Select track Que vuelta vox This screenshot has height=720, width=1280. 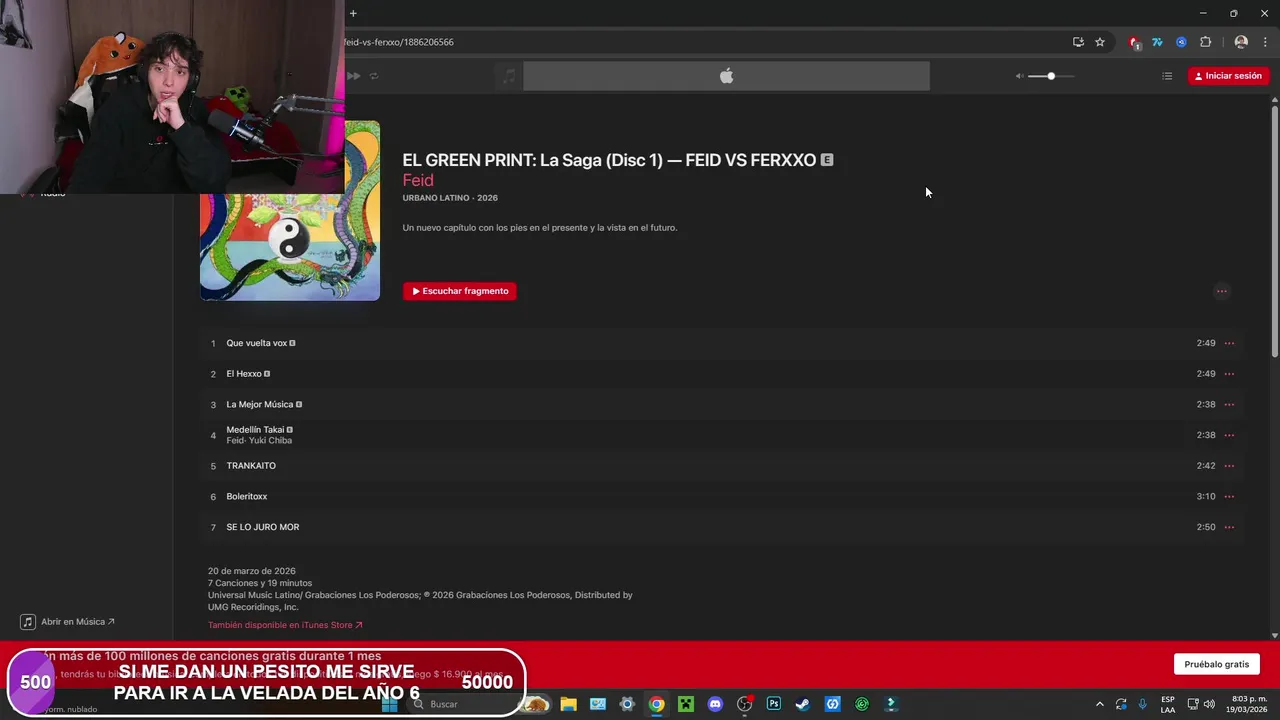point(720,343)
